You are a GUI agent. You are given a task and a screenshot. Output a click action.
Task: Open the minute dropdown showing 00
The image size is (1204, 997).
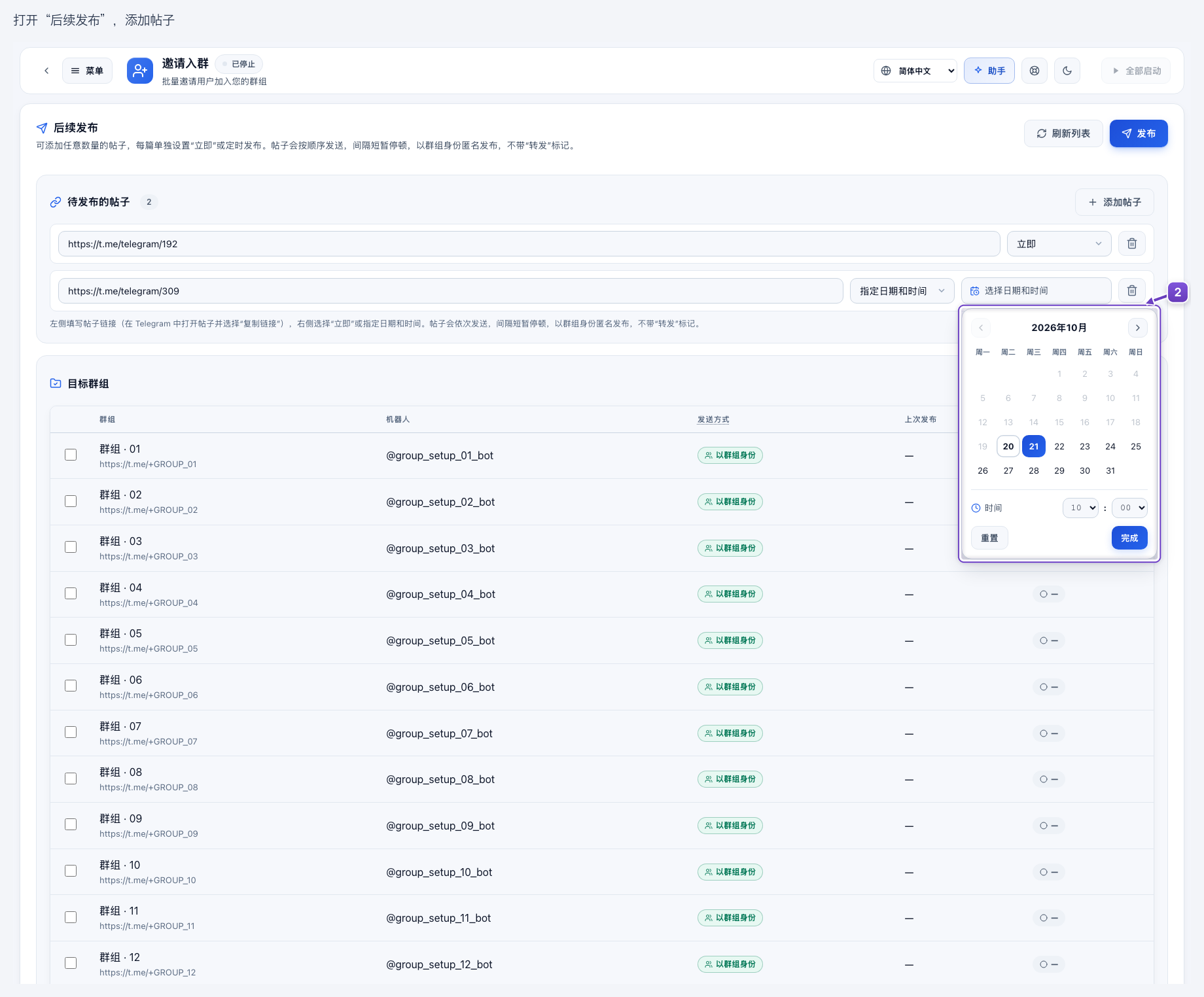(x=1129, y=508)
